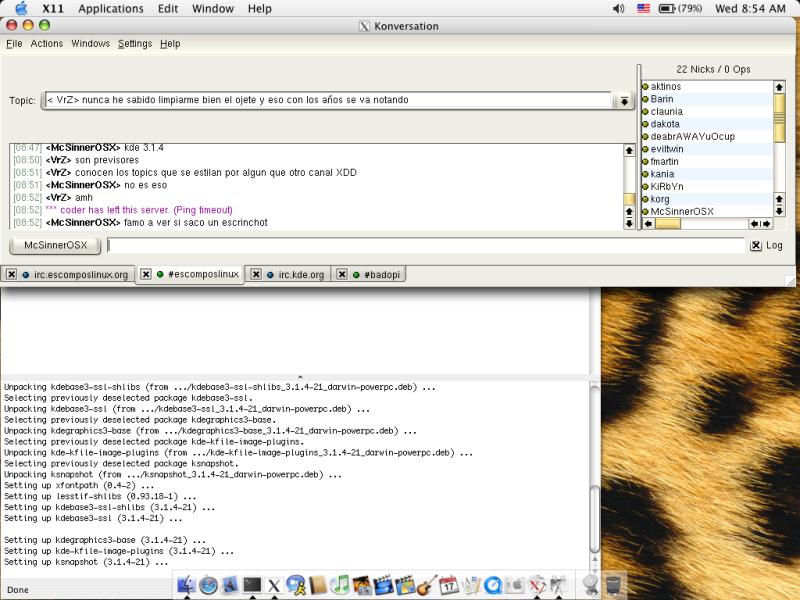The width and height of the screenshot is (800, 600).
Task: Expand the Topic history dropdown arrow
Action: 624,101
